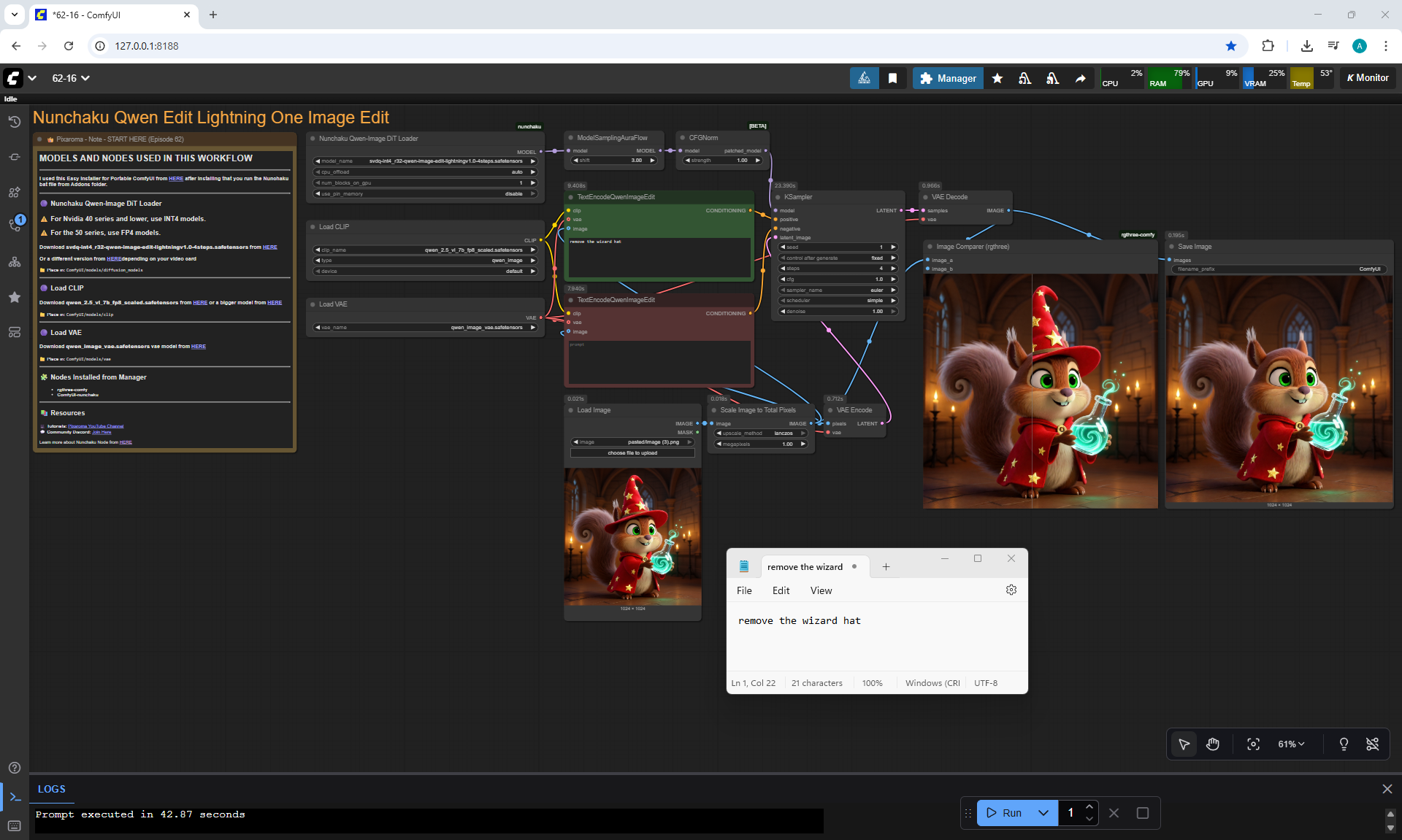Switch to the LOGS tab
The image size is (1402, 840).
(52, 789)
